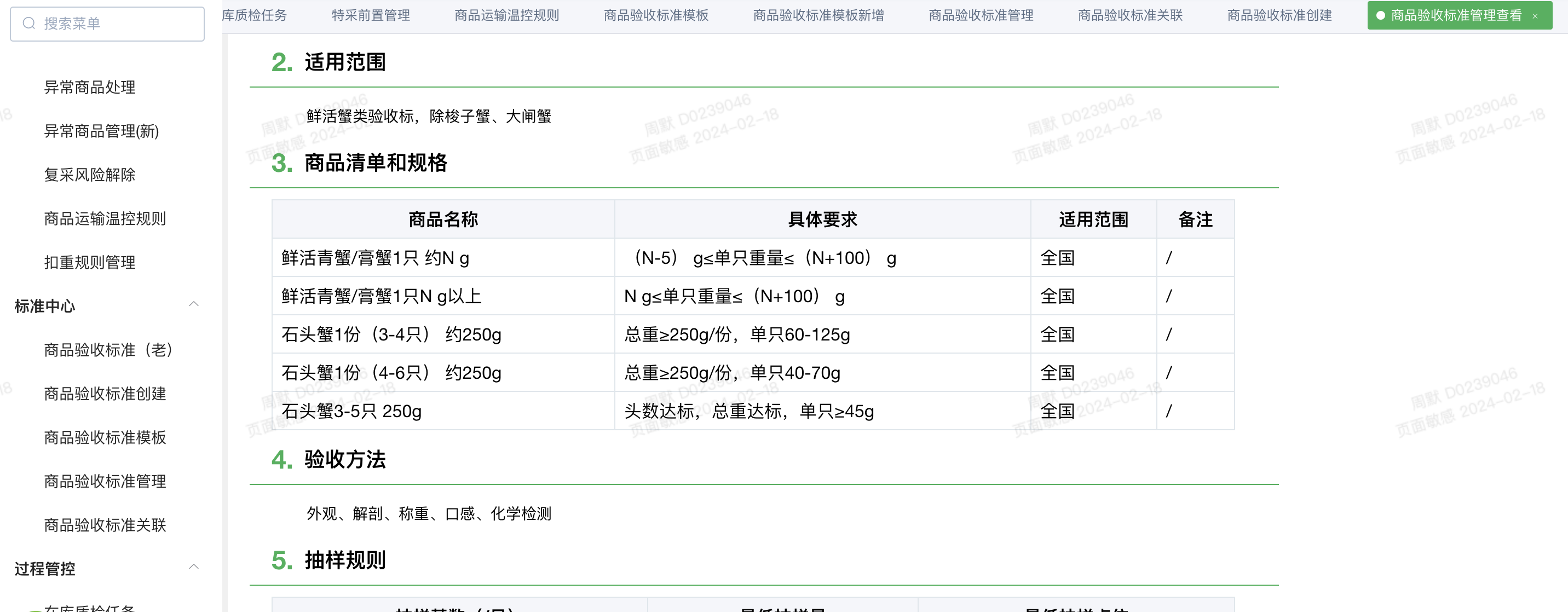Close the 商品验收标准管理查看 tab
The width and height of the screenshot is (1568, 612).
pyautogui.click(x=1535, y=16)
